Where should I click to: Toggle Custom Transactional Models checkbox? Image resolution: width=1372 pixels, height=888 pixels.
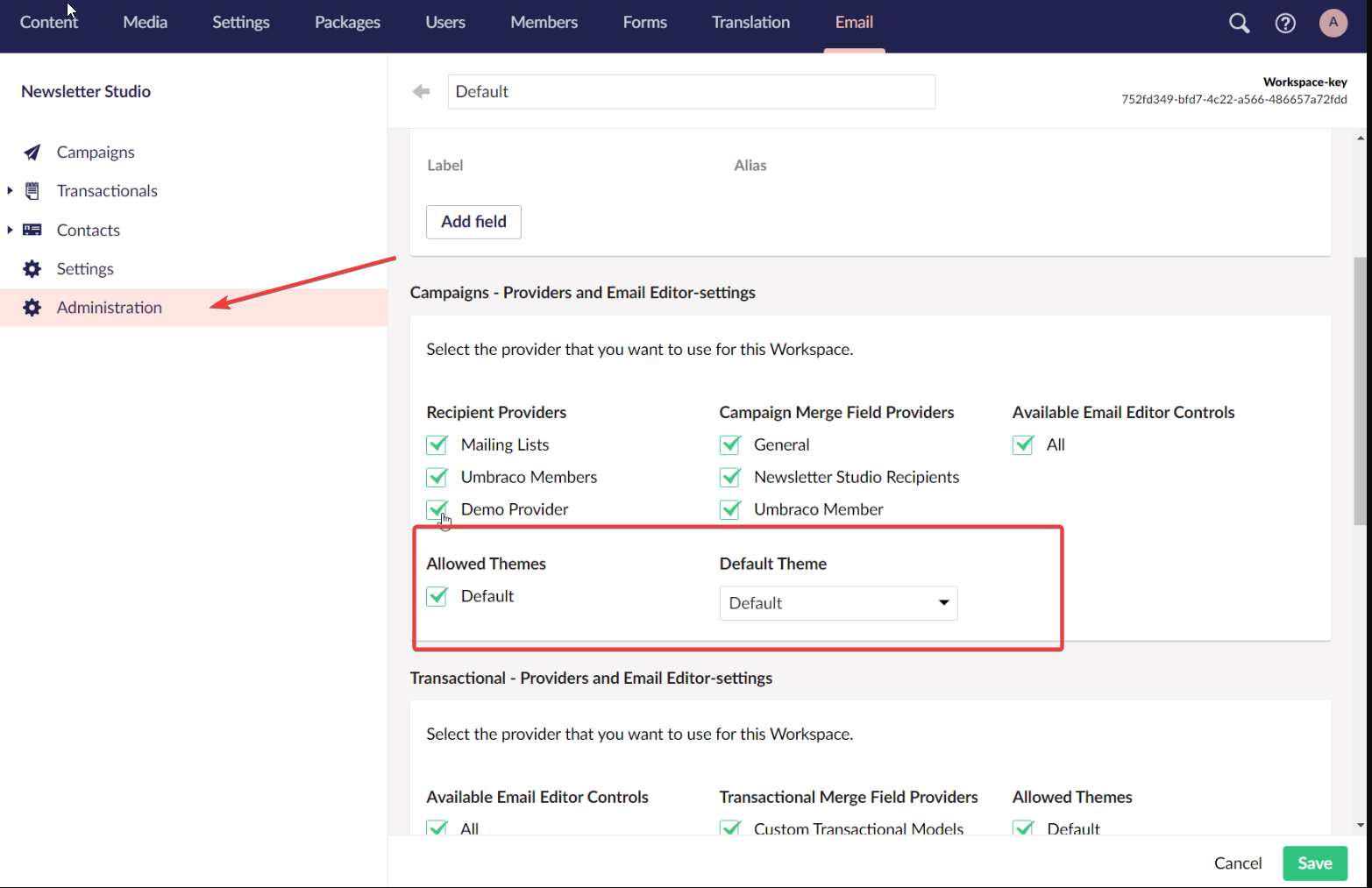tap(730, 828)
